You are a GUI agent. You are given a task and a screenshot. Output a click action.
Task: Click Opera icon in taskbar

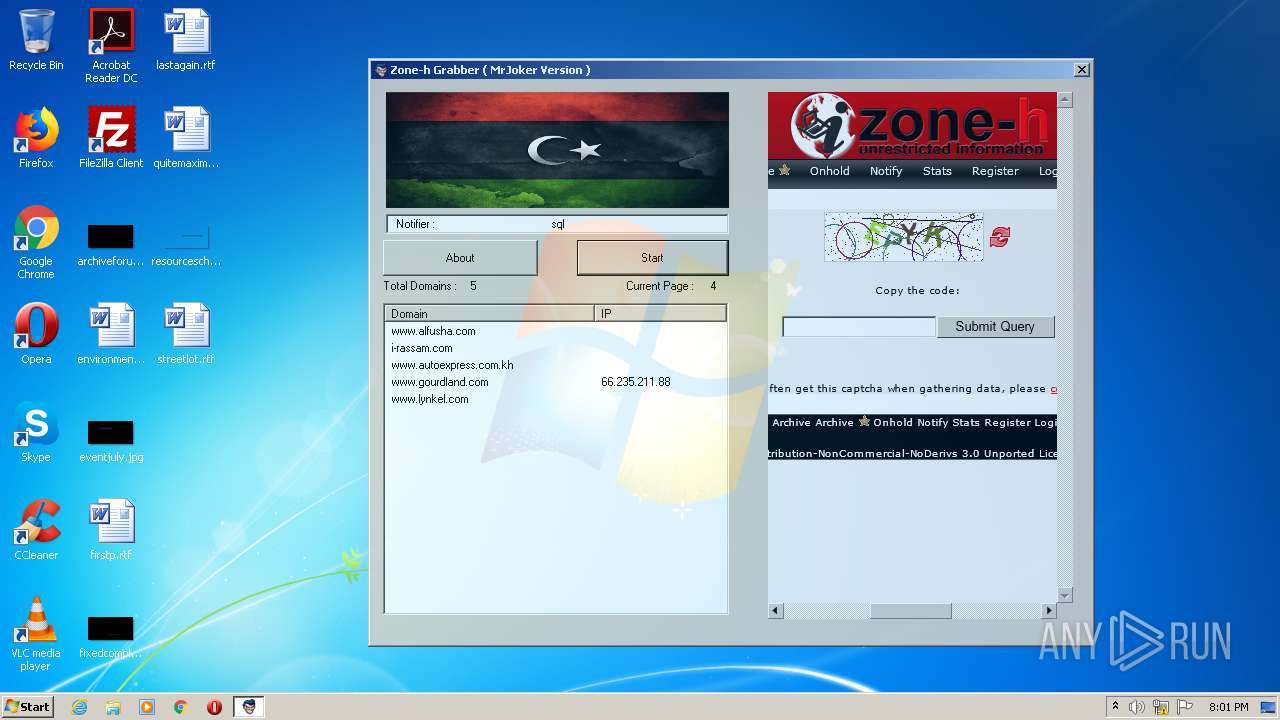pos(214,707)
